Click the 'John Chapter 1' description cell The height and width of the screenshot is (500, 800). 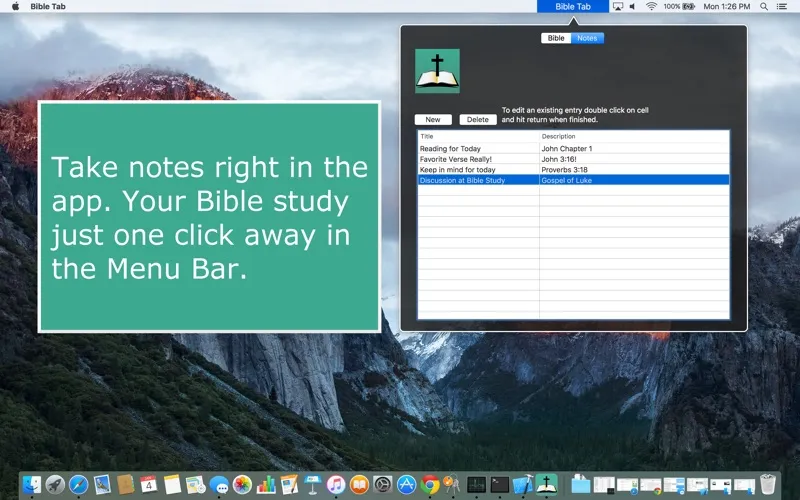[635, 148]
